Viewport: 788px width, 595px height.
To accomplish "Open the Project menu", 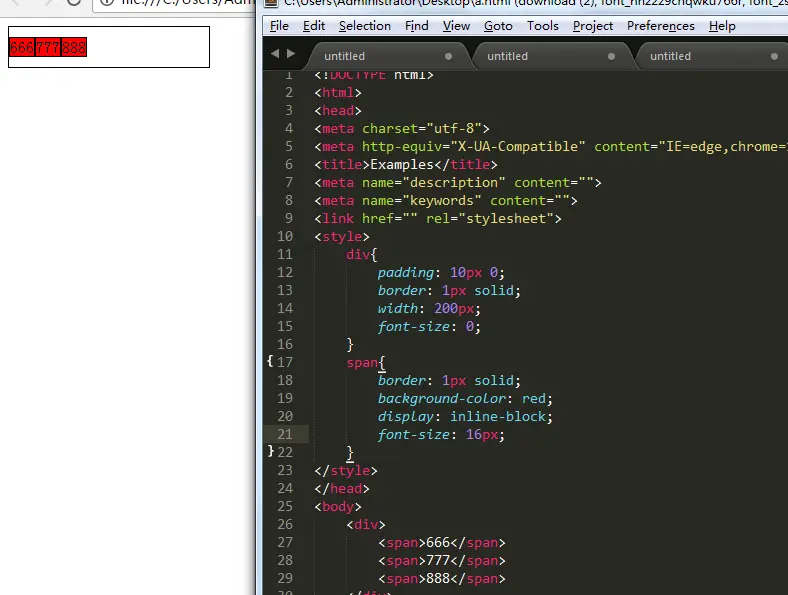I will coord(593,26).
